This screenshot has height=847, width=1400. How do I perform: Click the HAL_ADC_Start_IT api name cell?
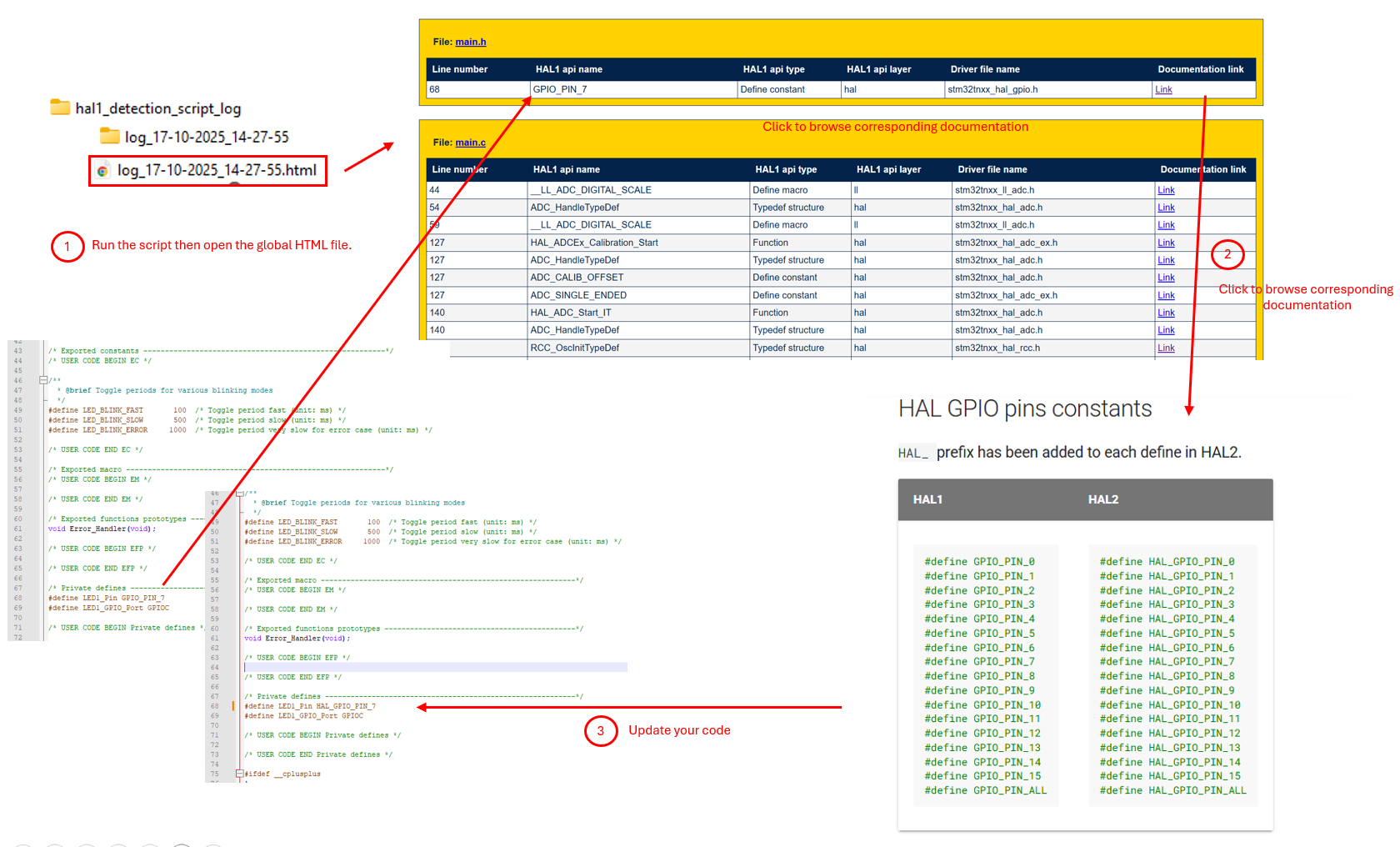tap(571, 313)
